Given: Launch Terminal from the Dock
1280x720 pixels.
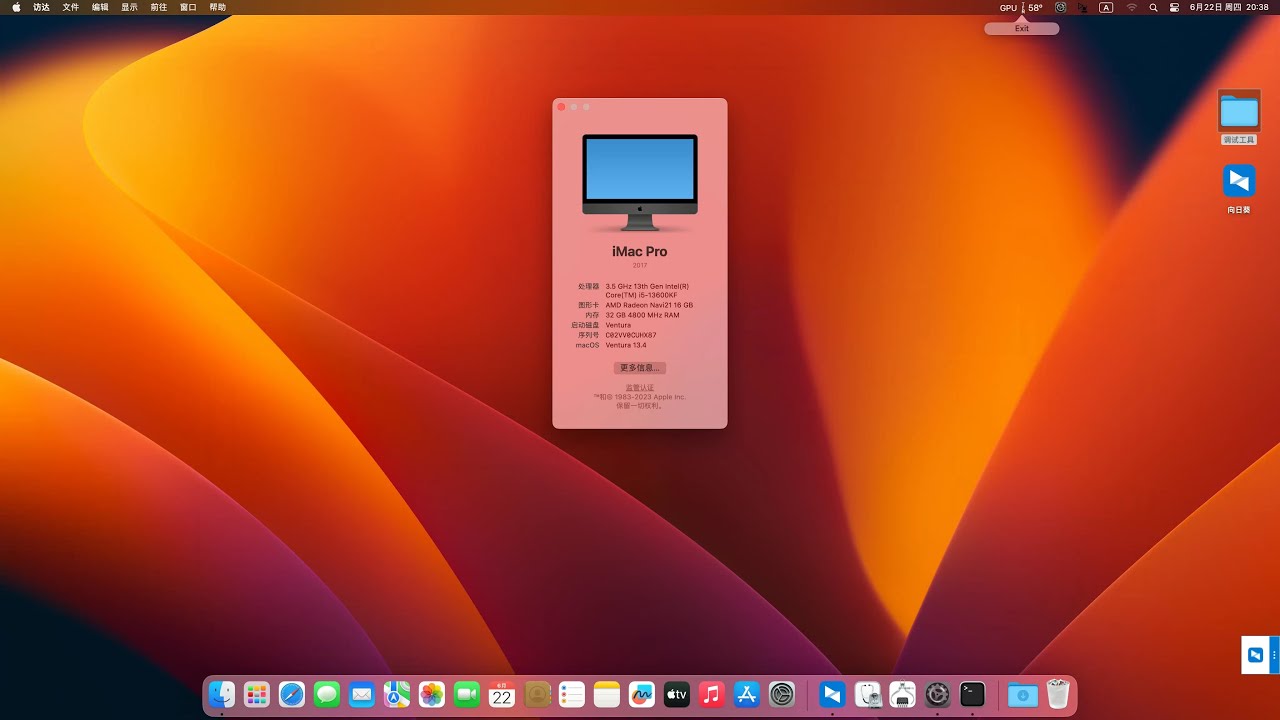Looking at the screenshot, I should (972, 694).
